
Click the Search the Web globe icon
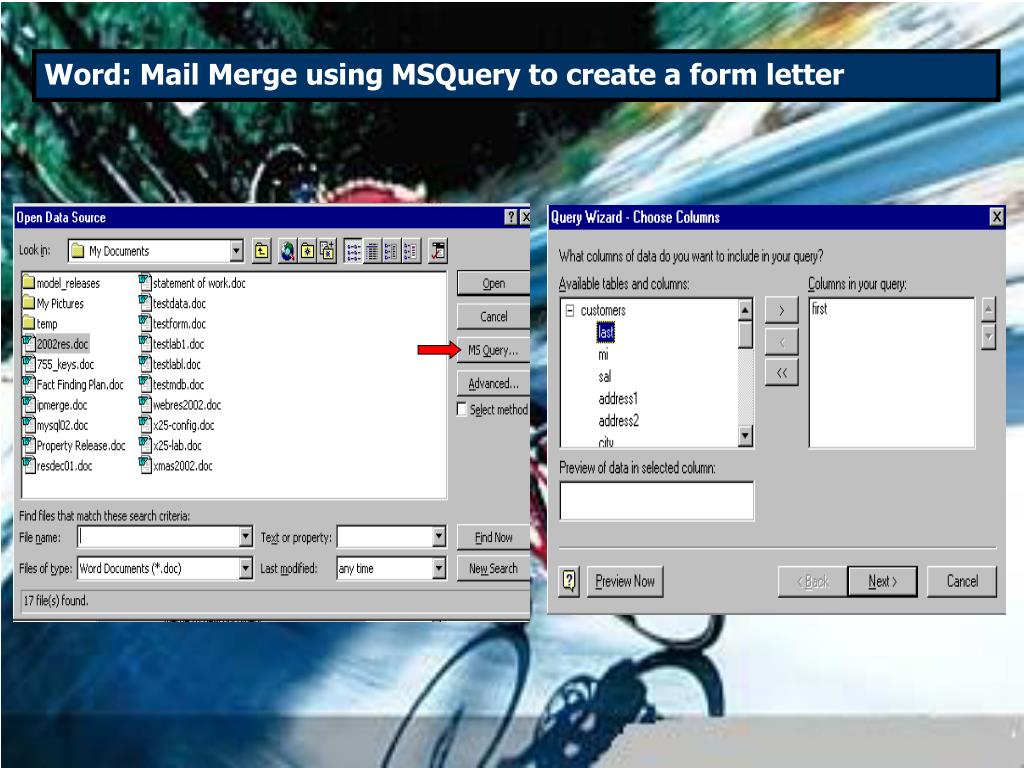[287, 251]
